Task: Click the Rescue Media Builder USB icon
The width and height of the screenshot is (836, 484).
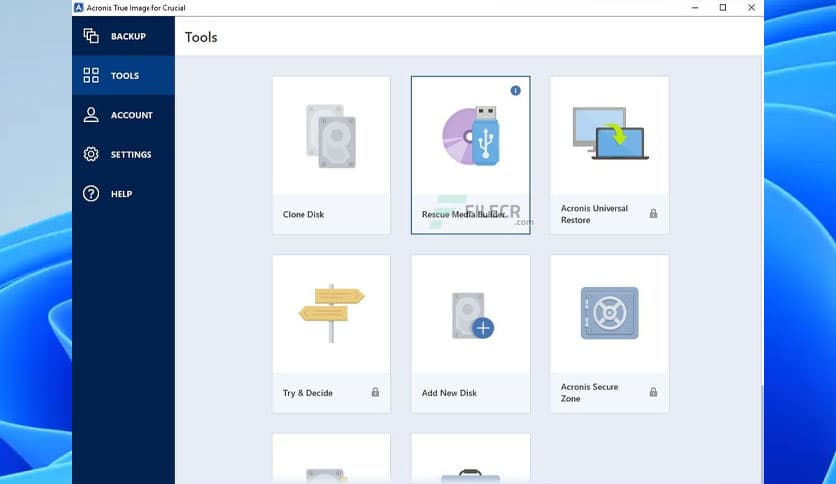Action: [x=471, y=136]
